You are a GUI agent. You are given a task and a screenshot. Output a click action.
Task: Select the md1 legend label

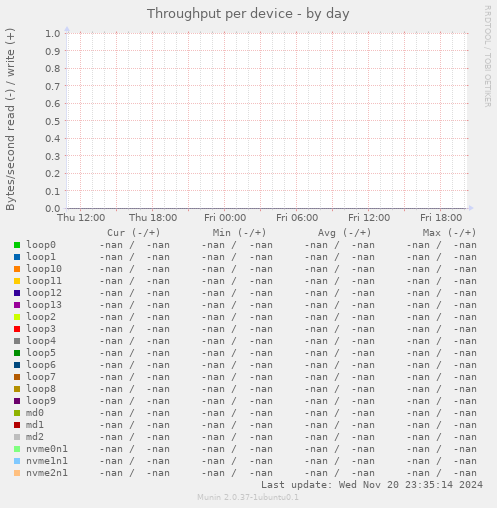[x=35, y=425]
